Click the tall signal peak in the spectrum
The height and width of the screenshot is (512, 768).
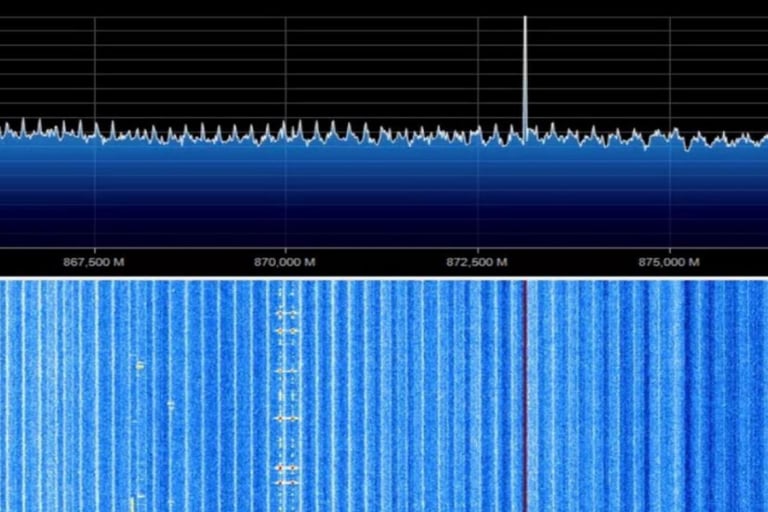point(526,78)
